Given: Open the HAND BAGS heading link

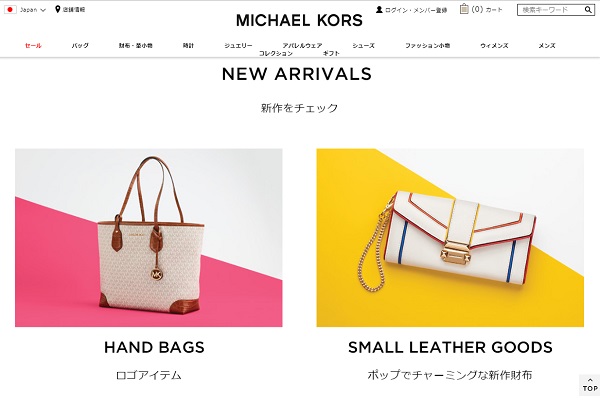Looking at the screenshot, I should (x=154, y=347).
